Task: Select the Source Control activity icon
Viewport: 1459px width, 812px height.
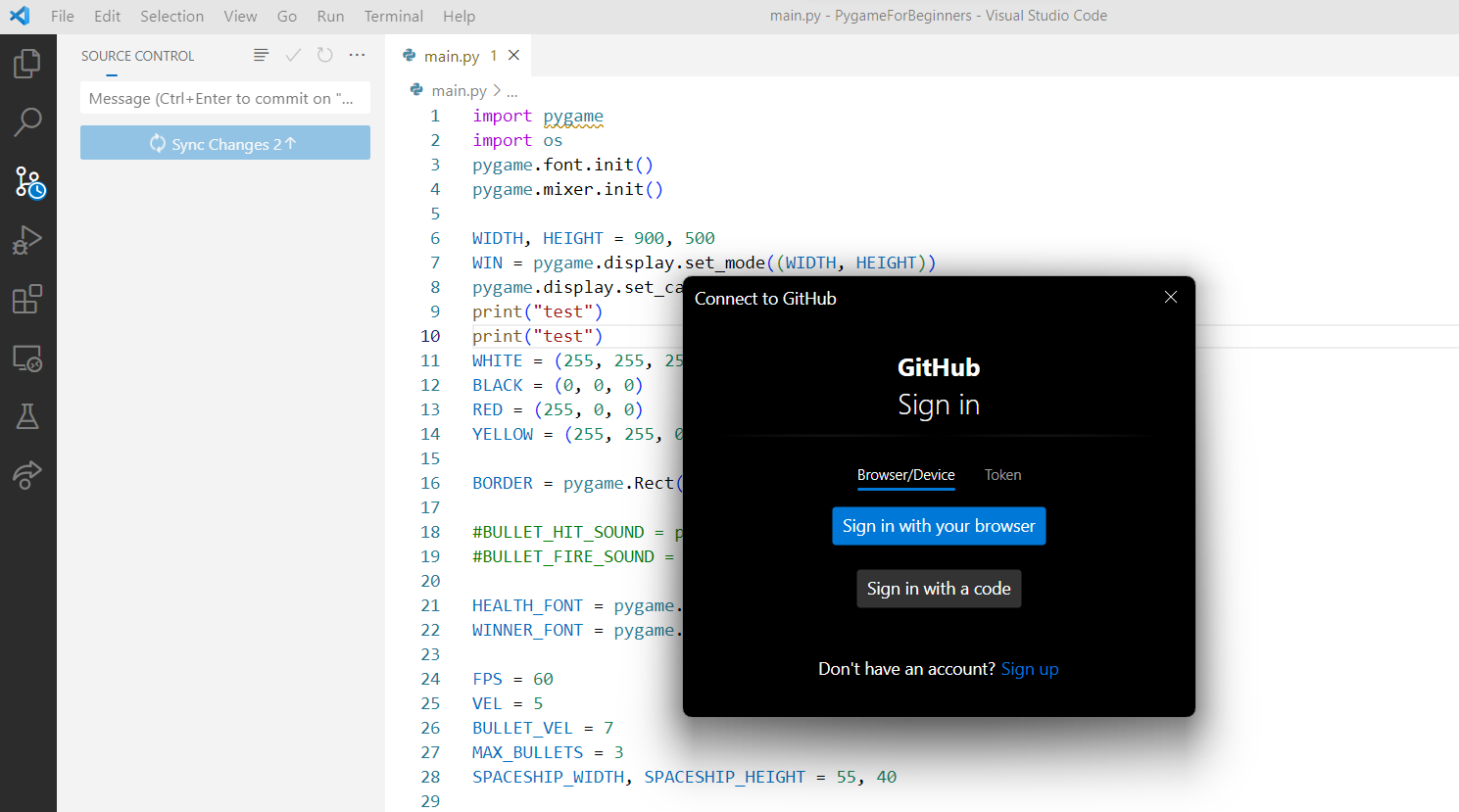Action: click(28, 182)
